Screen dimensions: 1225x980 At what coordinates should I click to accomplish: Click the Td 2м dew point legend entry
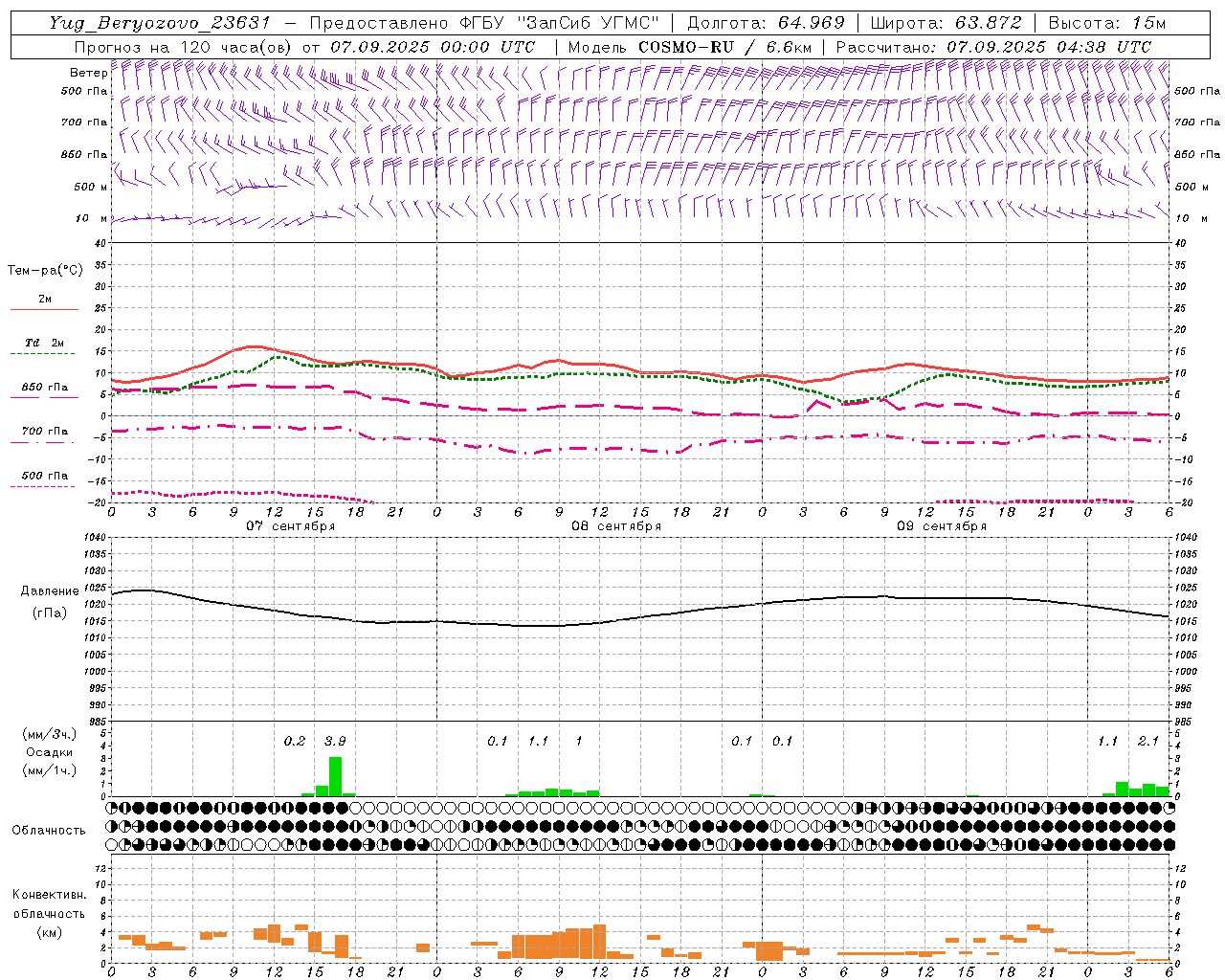click(x=45, y=343)
